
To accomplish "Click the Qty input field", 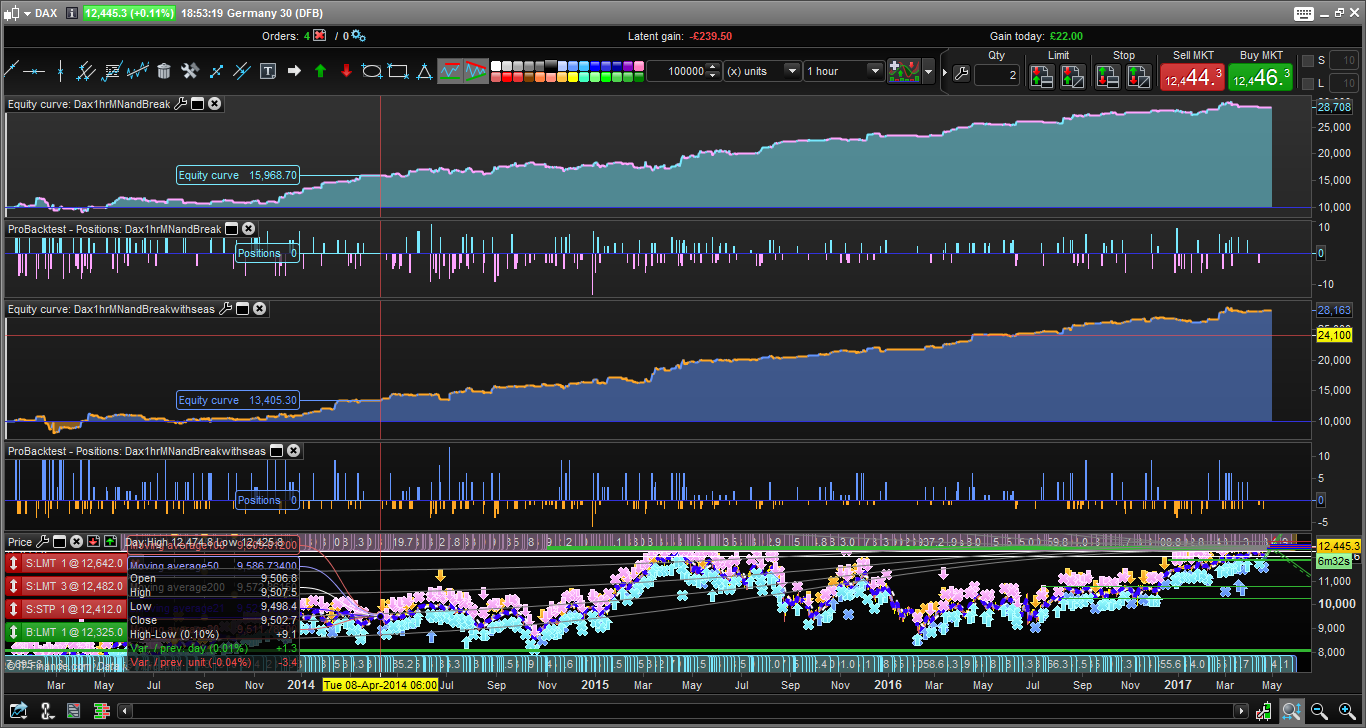I will (997, 76).
